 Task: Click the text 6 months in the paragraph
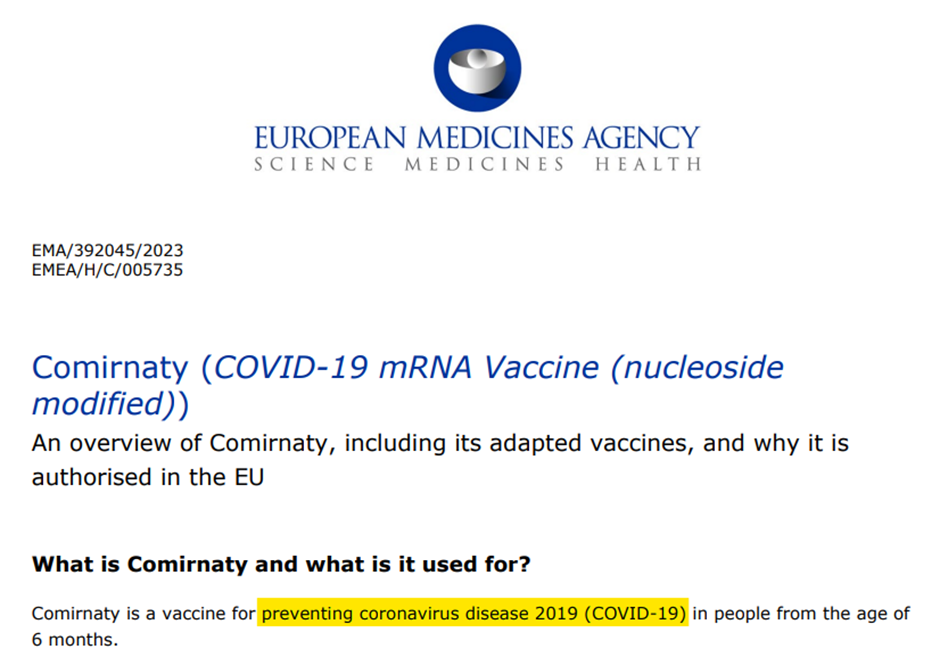(74, 637)
